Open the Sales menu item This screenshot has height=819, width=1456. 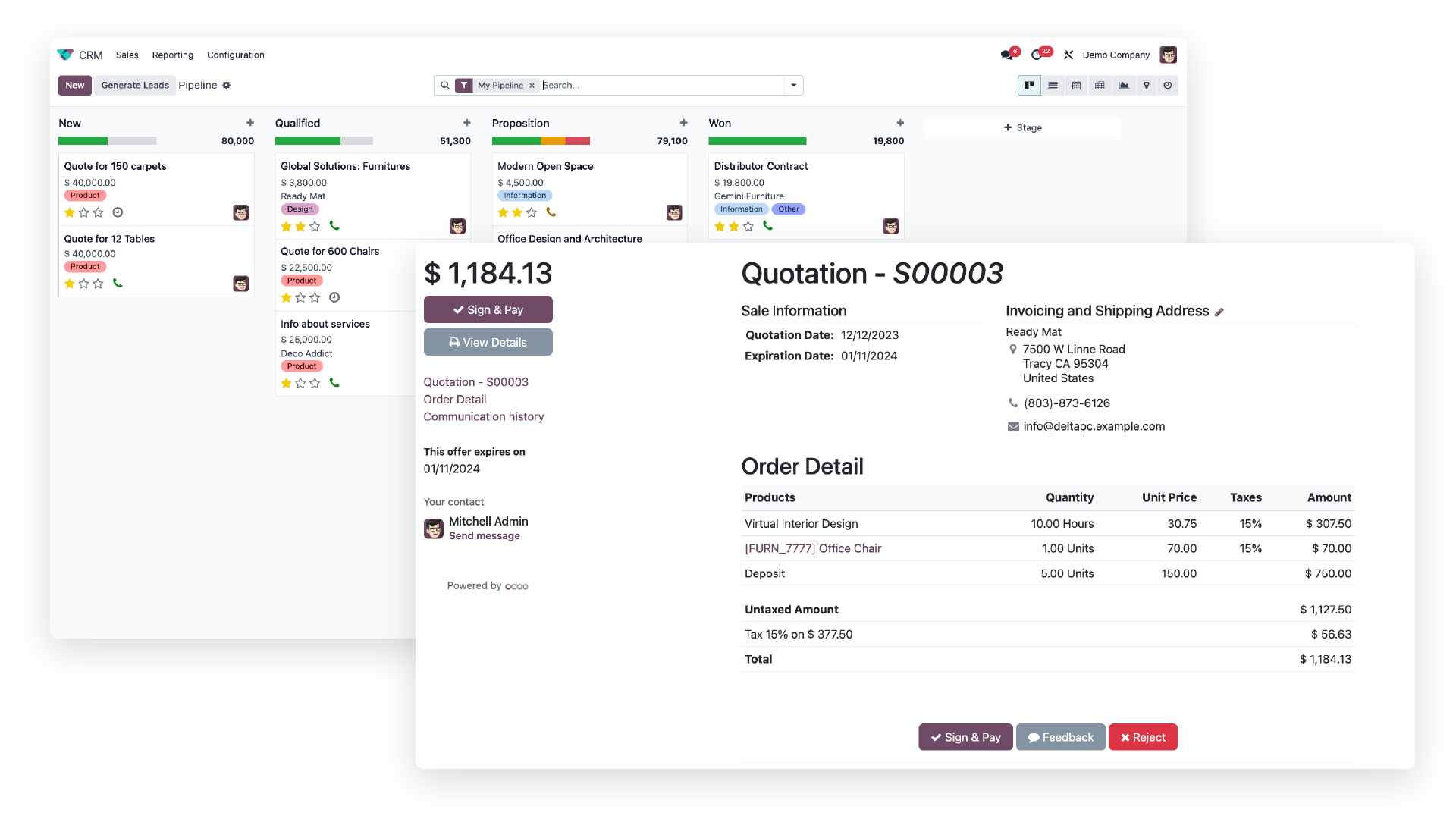click(x=127, y=54)
